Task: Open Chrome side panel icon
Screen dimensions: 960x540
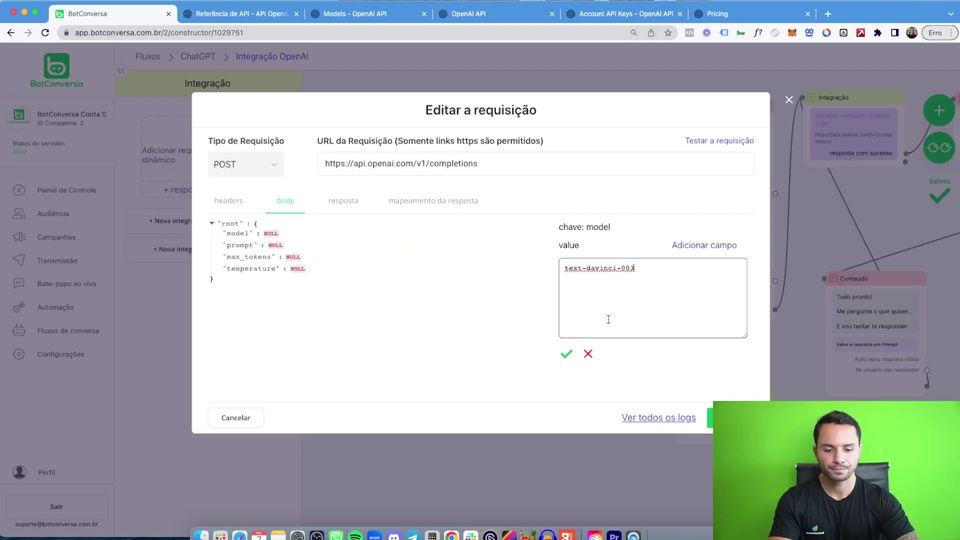Action: 894,32
